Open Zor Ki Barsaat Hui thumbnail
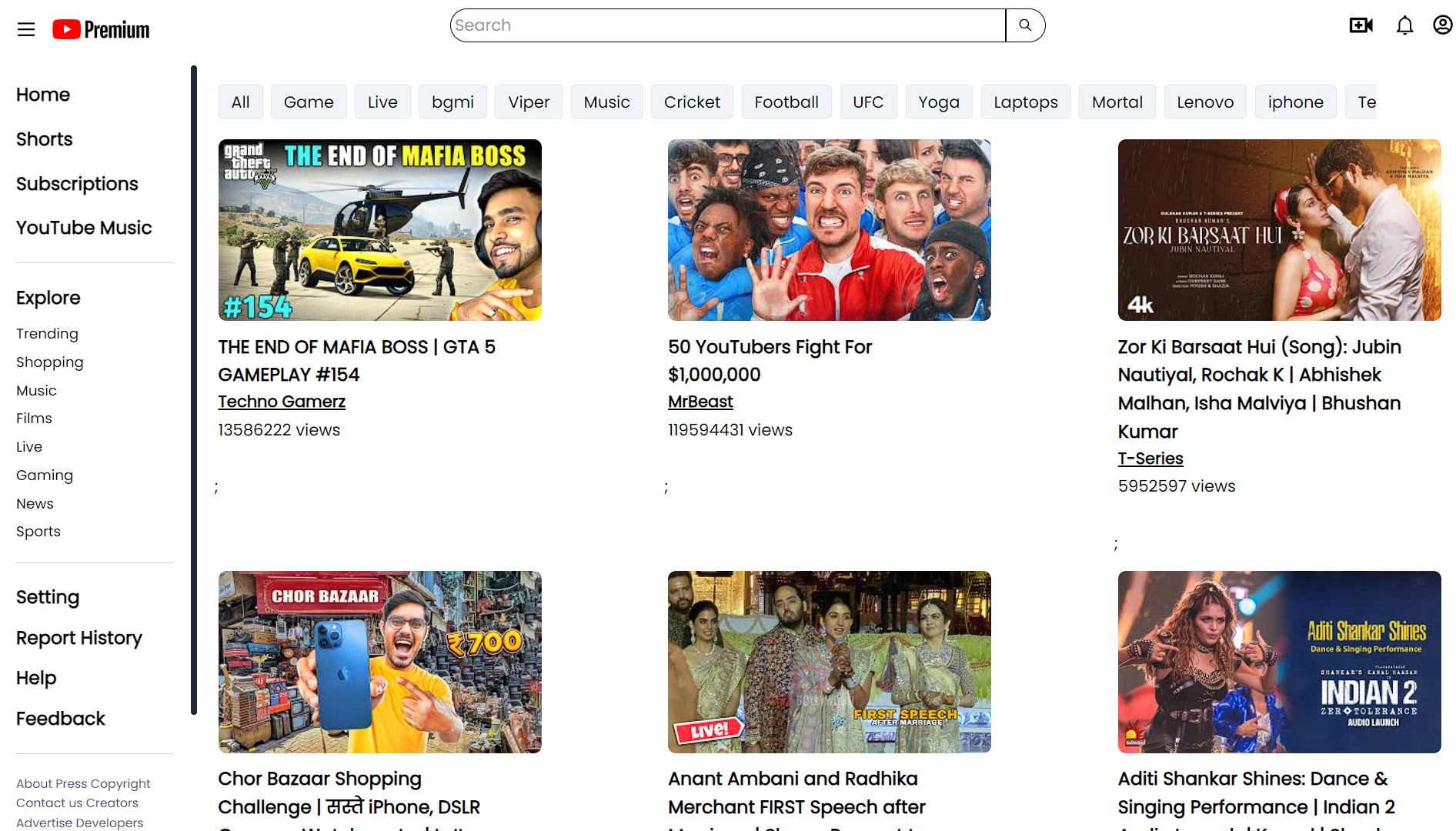Screen dimensions: 1456x831 click(1280, 230)
